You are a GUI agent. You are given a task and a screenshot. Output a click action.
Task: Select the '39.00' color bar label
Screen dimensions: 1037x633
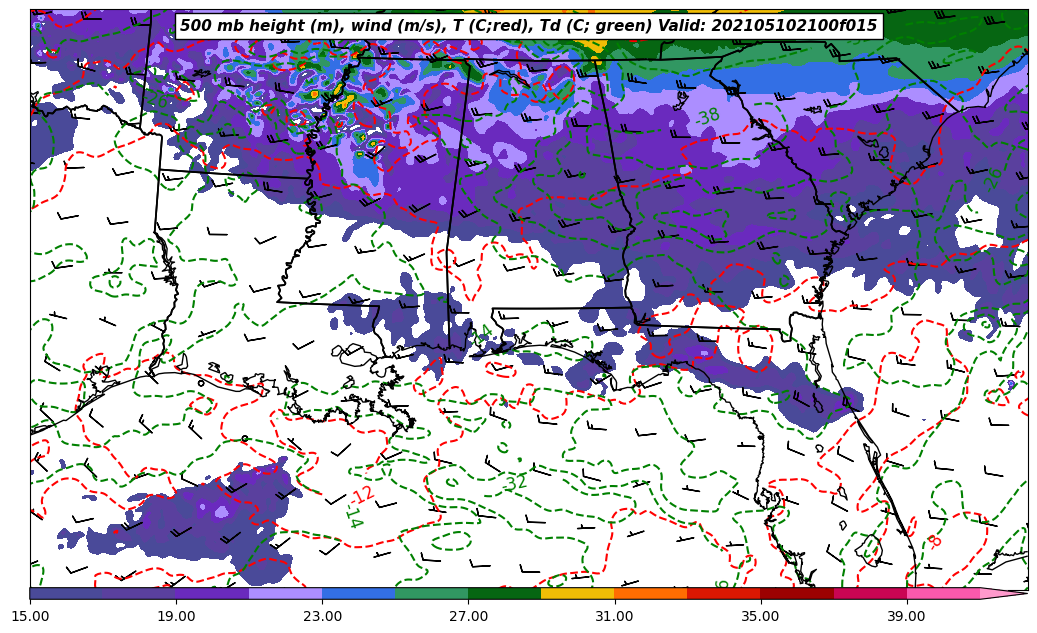pyautogui.click(x=907, y=616)
